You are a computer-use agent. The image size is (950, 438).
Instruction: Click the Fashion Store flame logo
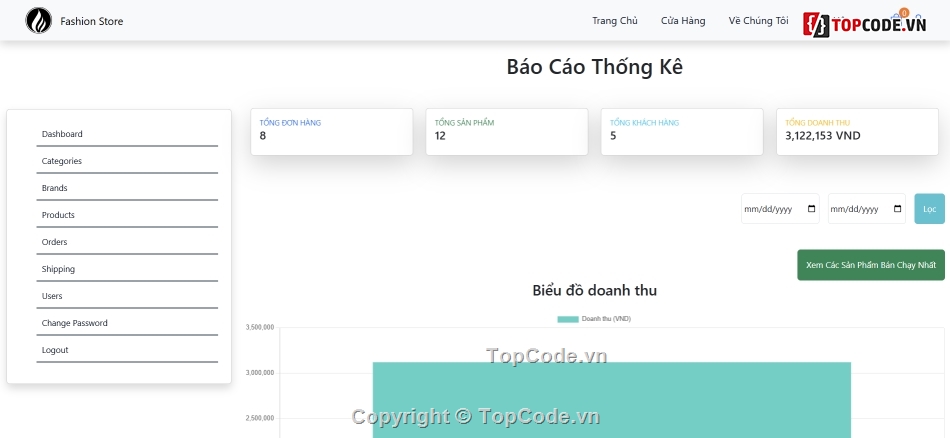point(38,21)
